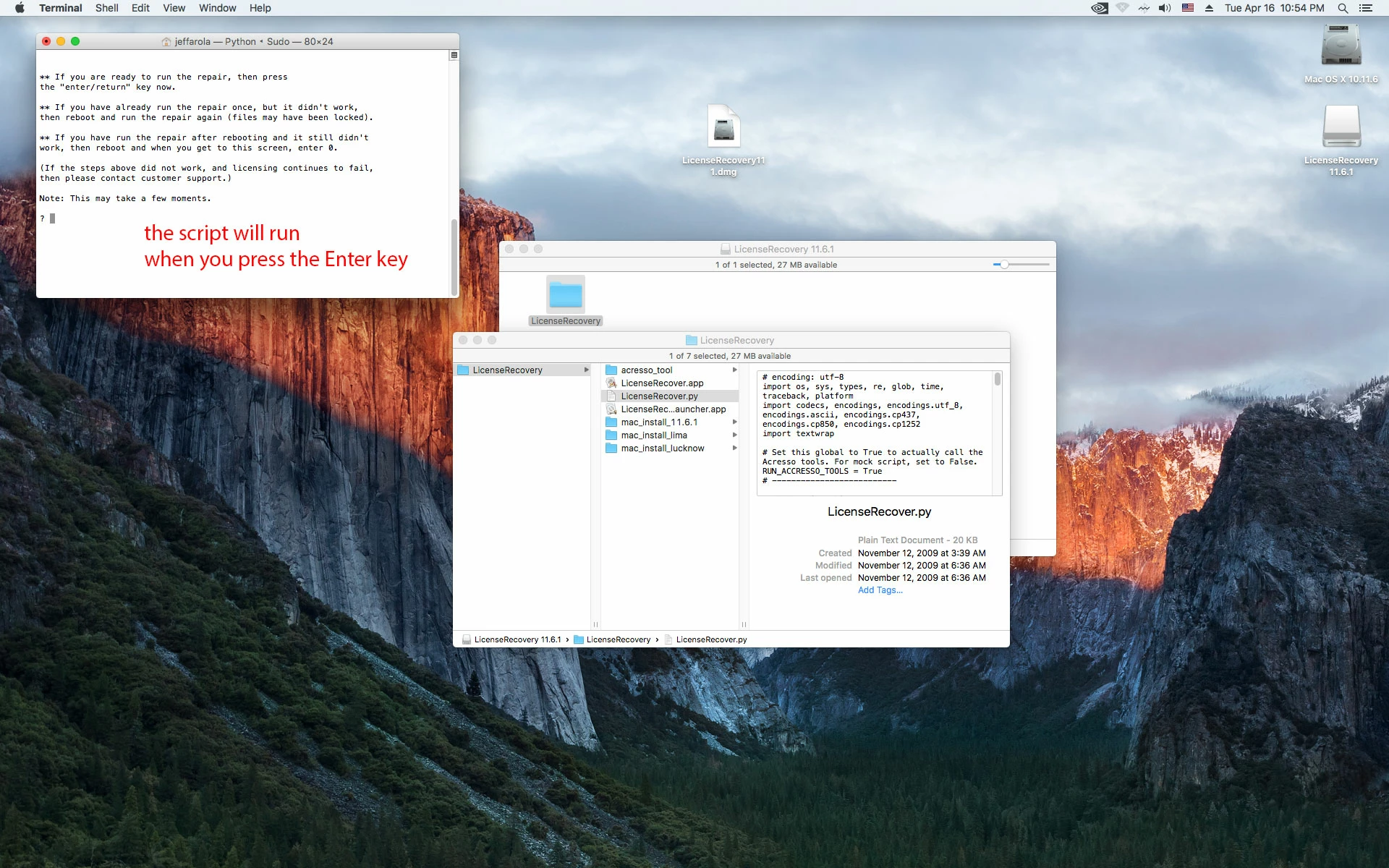
Task: Open the LicenseRecovery folder icon in volume window
Action: [566, 295]
